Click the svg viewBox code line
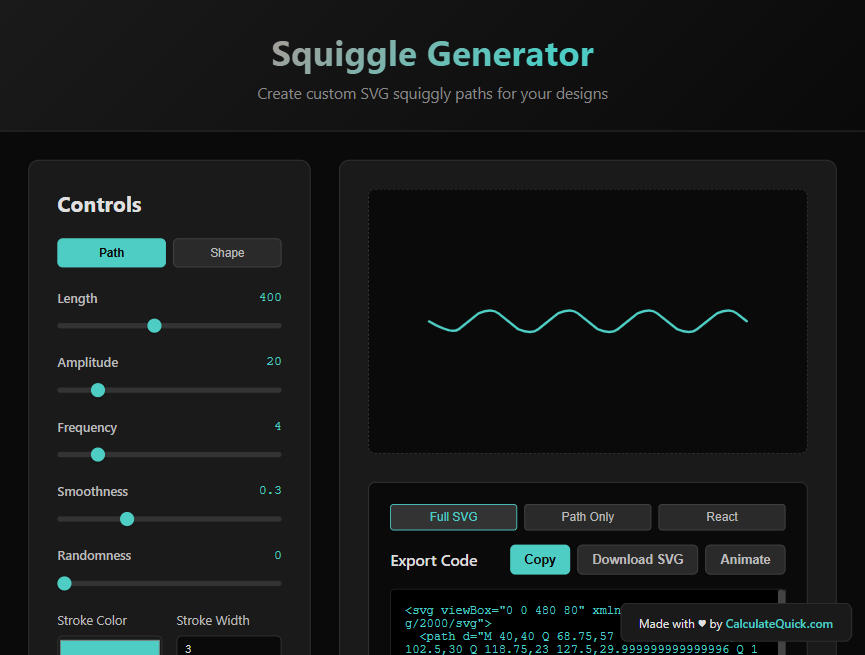 pyautogui.click(x=513, y=610)
